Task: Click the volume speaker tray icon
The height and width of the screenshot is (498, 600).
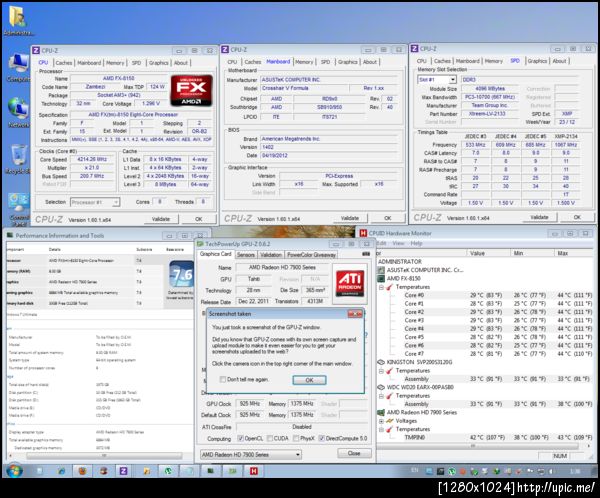Action: 551,471
